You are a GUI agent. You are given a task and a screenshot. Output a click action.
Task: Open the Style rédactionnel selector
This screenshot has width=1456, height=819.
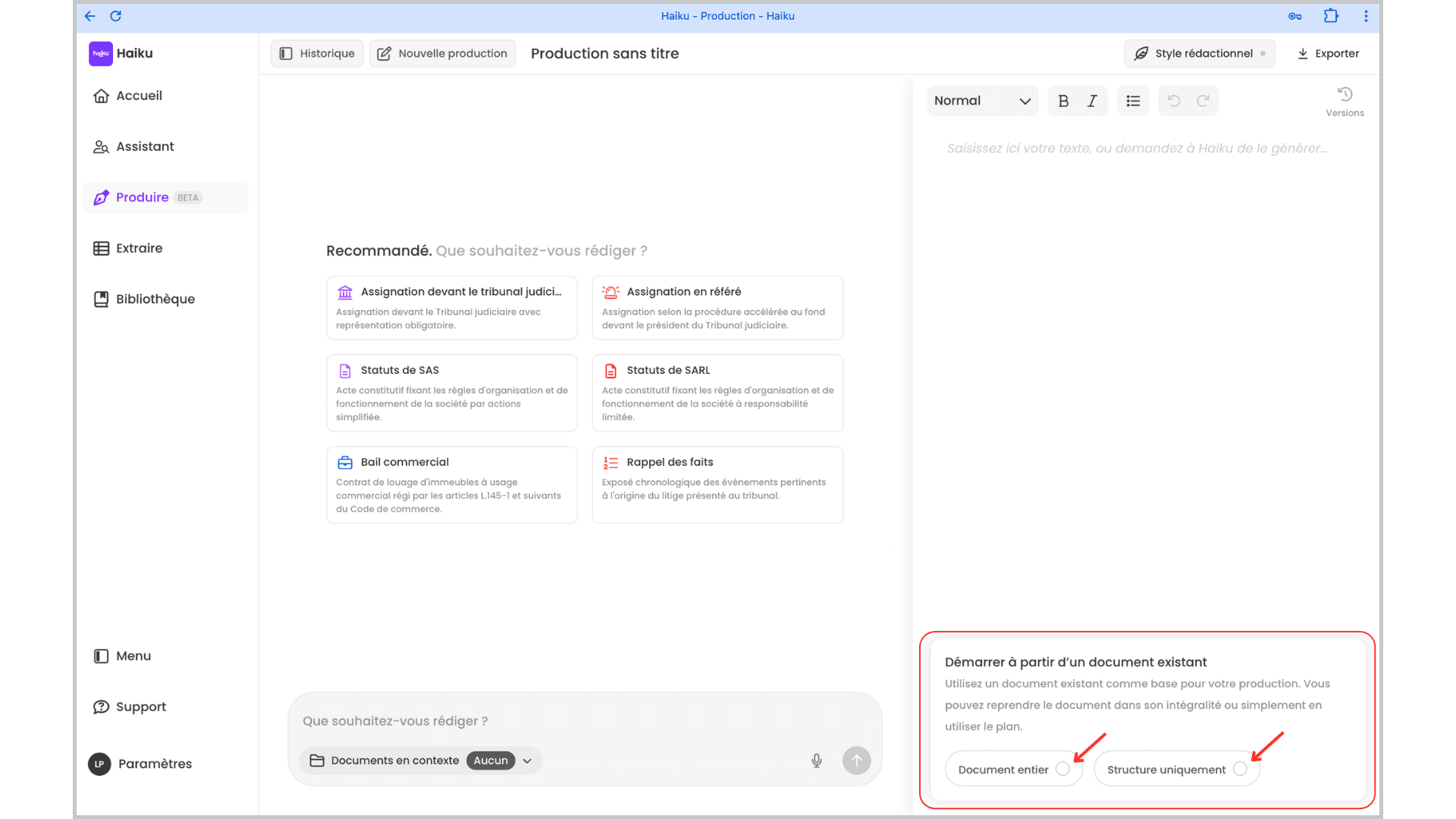(x=1199, y=53)
